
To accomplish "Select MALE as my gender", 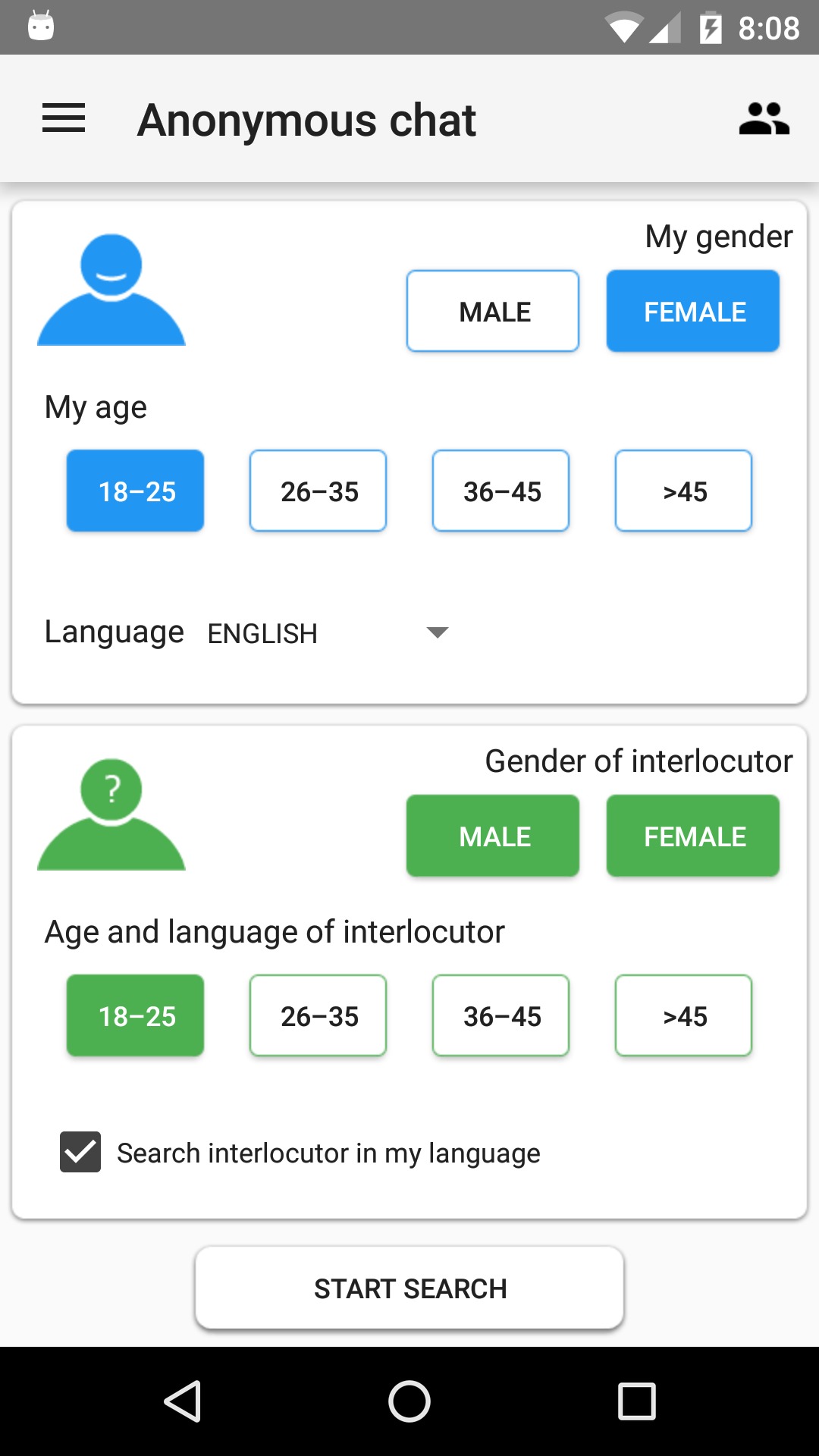I will tap(493, 311).
